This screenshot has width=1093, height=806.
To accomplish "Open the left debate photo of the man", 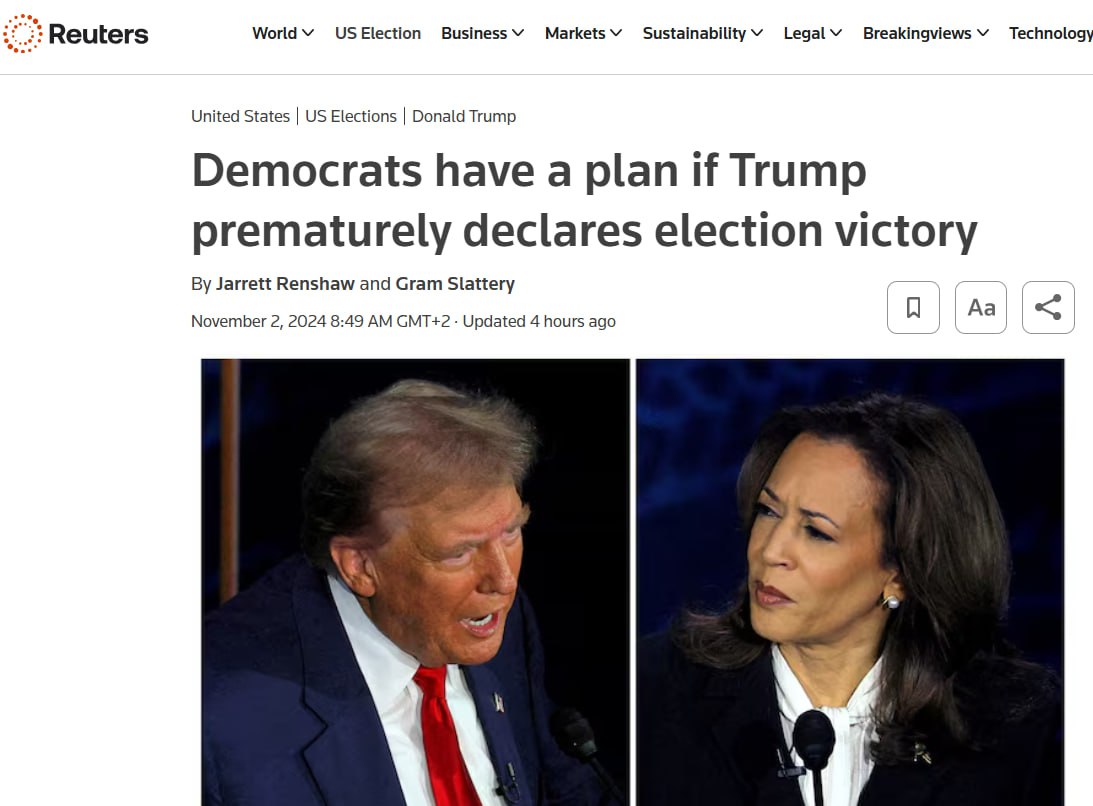I will (x=416, y=582).
